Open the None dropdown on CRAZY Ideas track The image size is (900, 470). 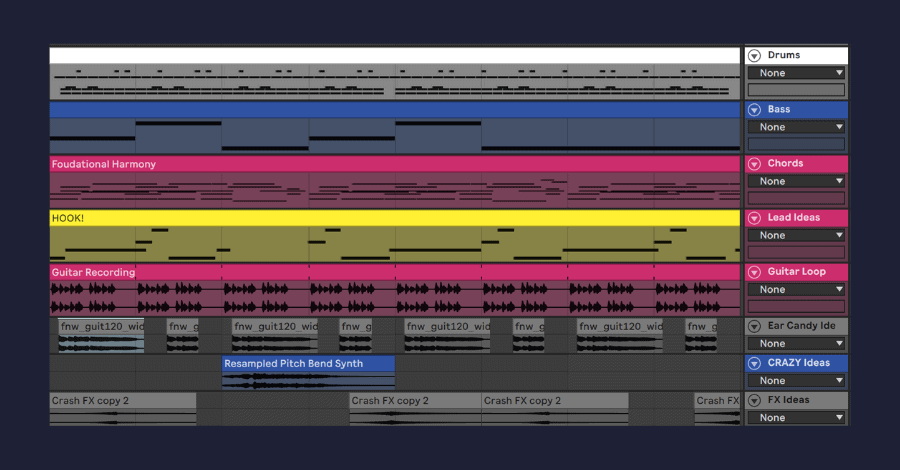coord(796,380)
